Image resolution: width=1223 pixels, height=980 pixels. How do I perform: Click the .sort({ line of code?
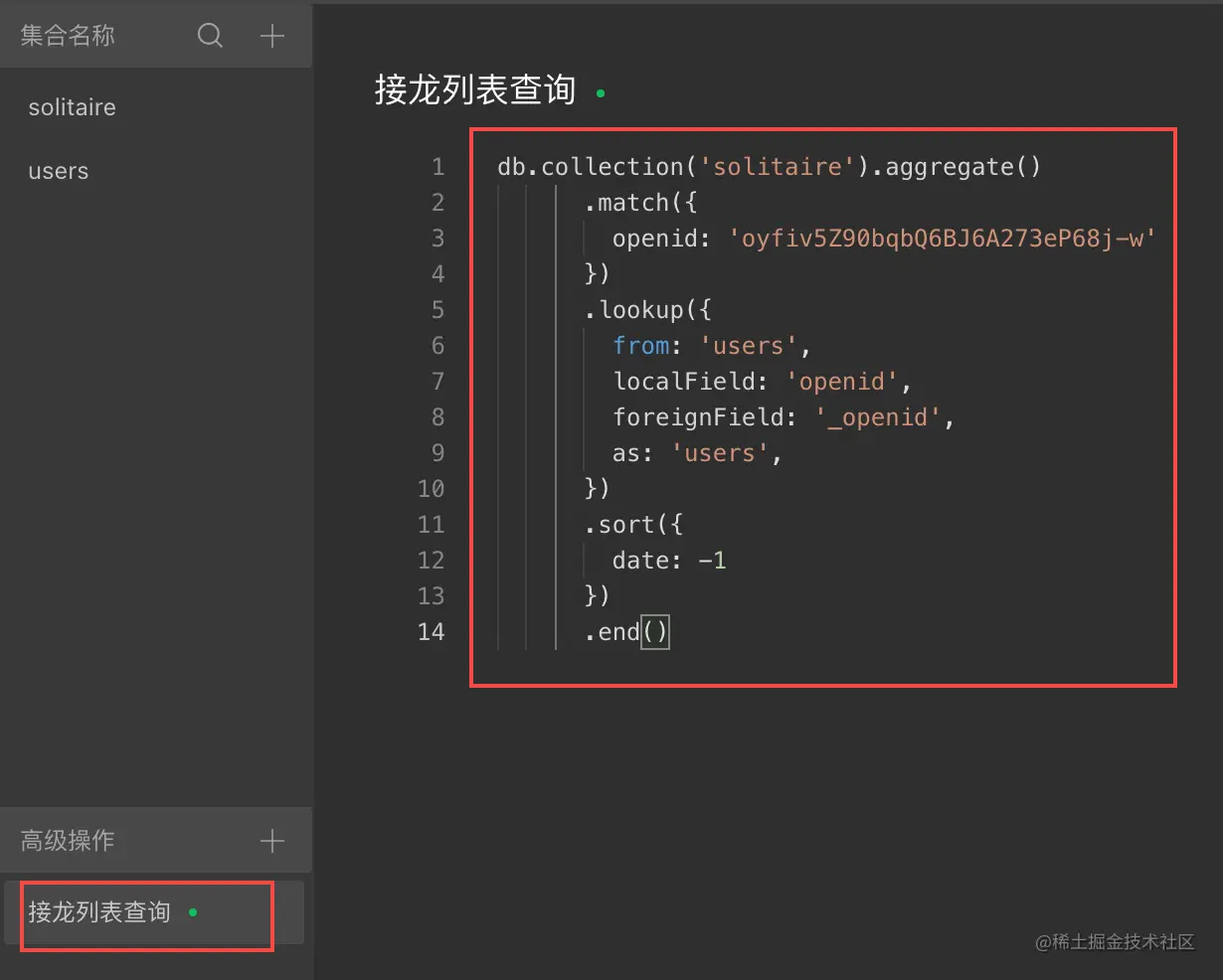click(x=633, y=525)
